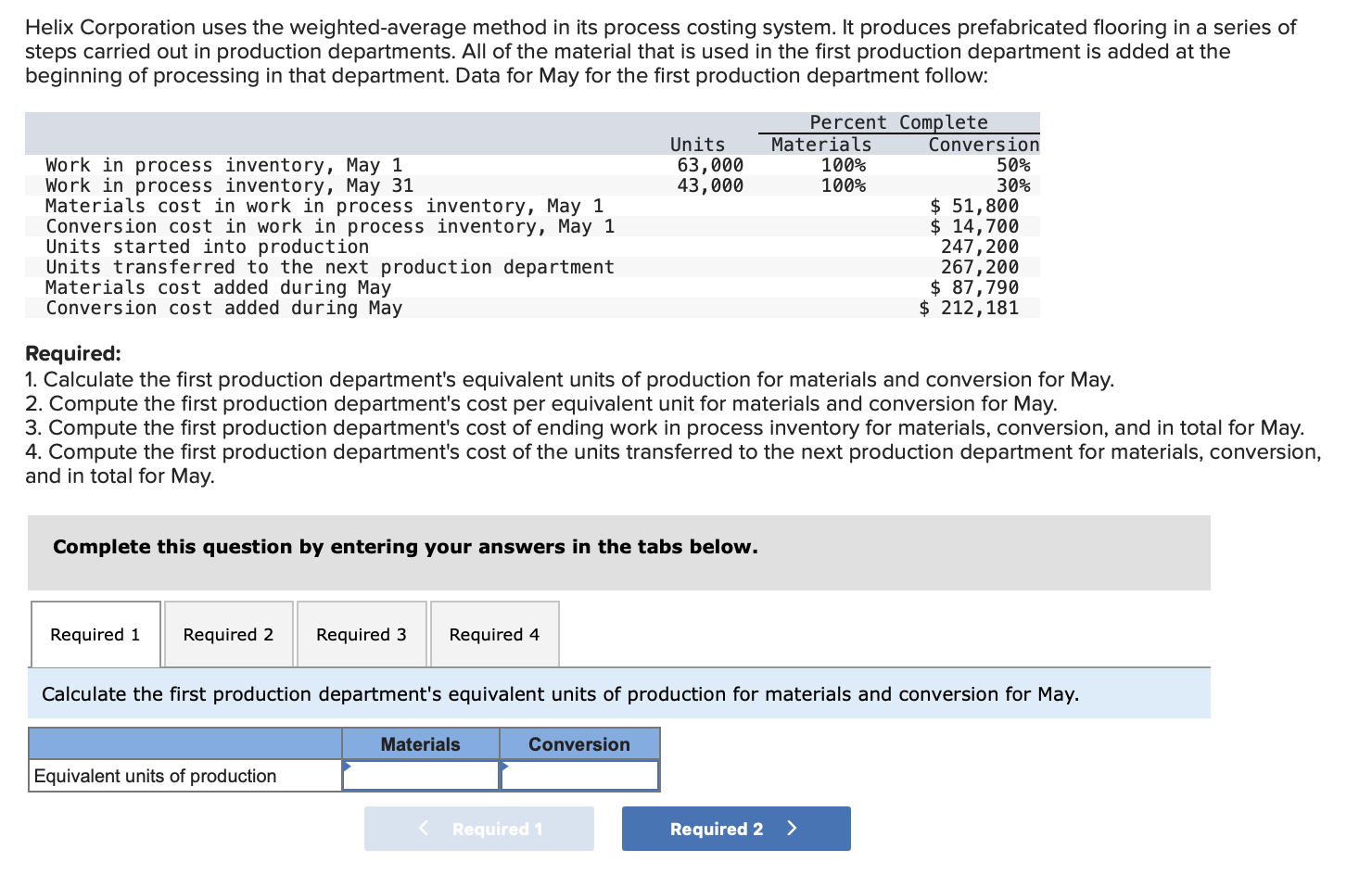This screenshot has height=875, width=1372.
Task: Click the Materials equivalent units input field
Action: 421,776
